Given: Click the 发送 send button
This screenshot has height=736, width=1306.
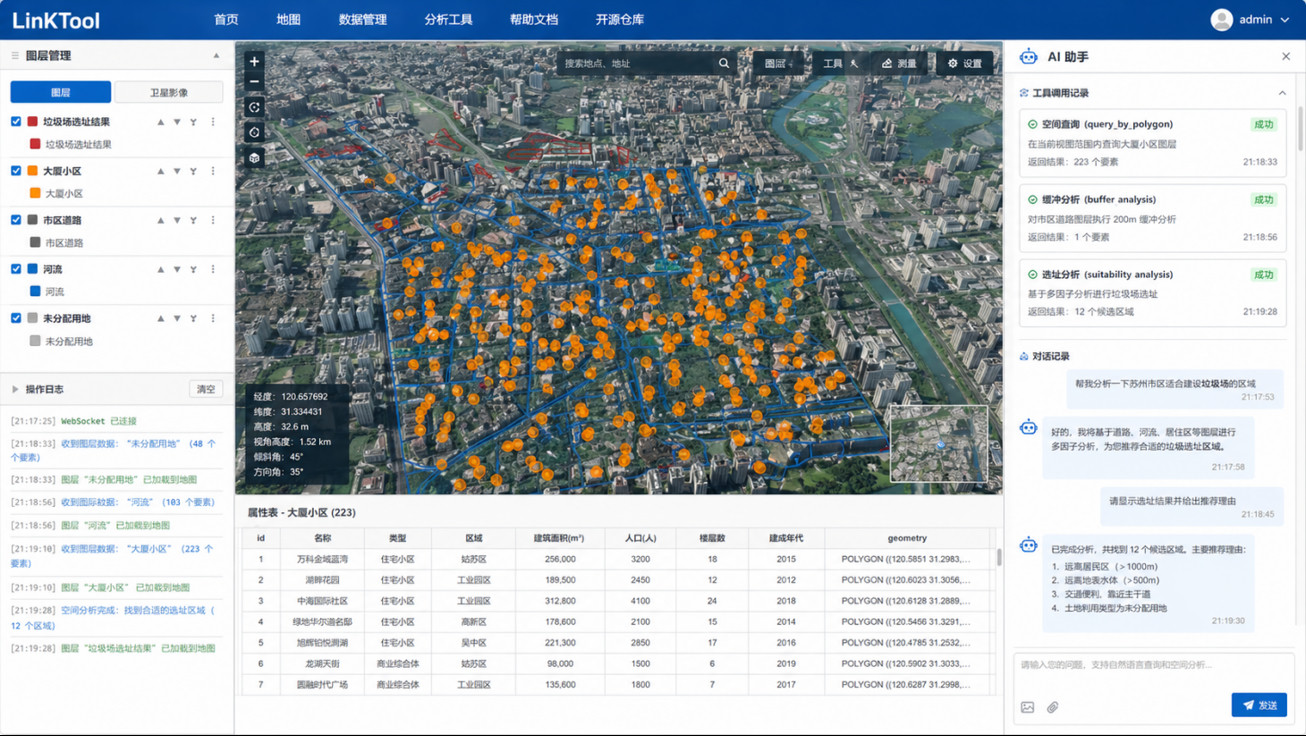Looking at the screenshot, I should [1259, 705].
